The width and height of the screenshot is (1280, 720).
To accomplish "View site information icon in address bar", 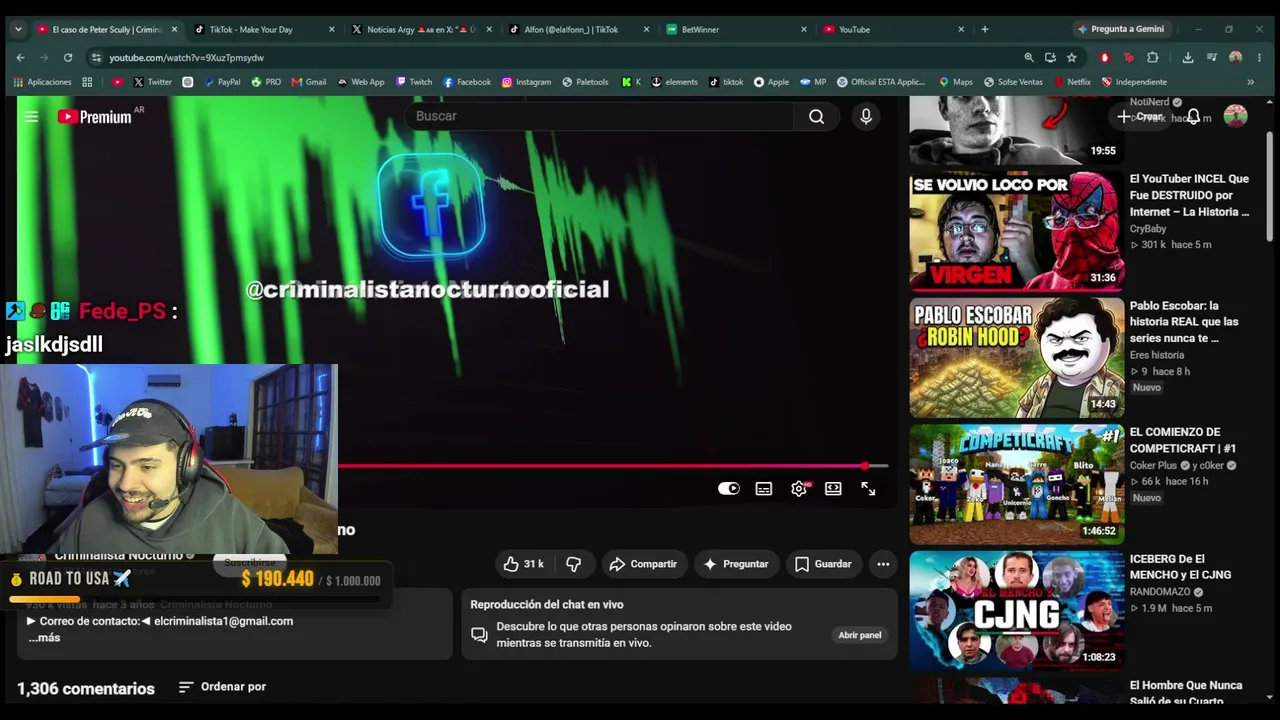I will [96, 58].
